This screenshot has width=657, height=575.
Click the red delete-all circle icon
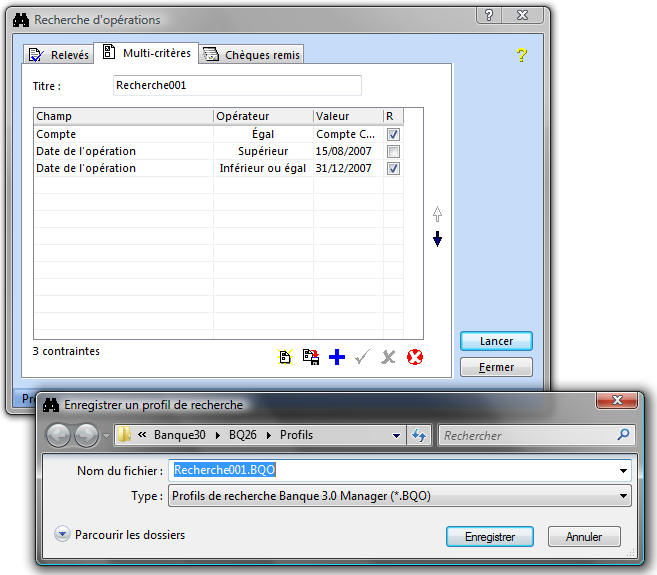click(x=415, y=357)
